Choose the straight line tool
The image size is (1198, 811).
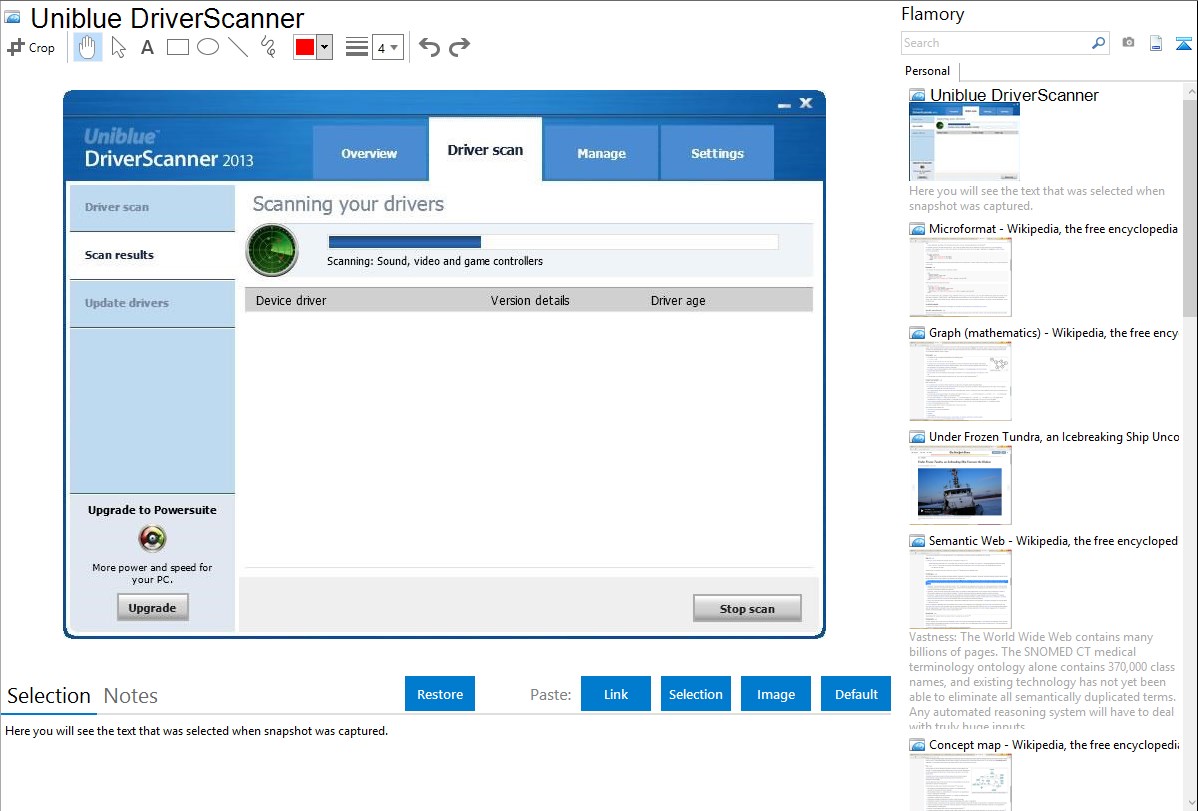point(238,47)
